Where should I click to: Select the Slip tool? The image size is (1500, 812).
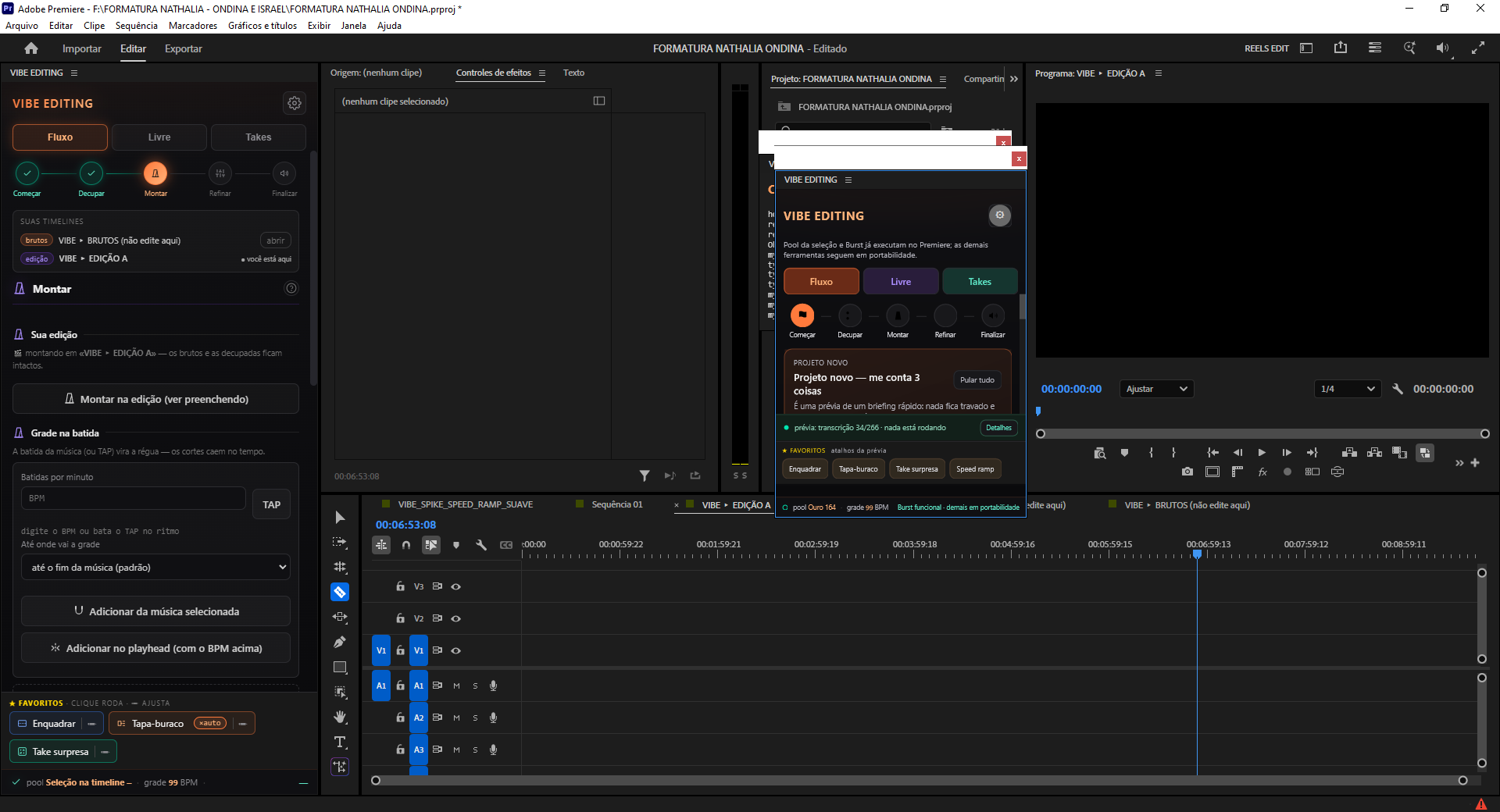coord(340,617)
